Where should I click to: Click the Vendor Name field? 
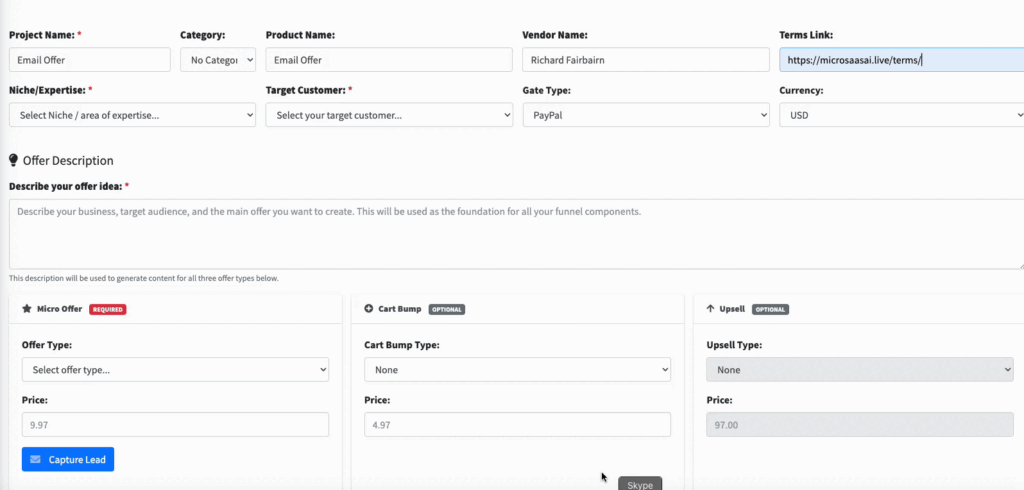point(645,60)
